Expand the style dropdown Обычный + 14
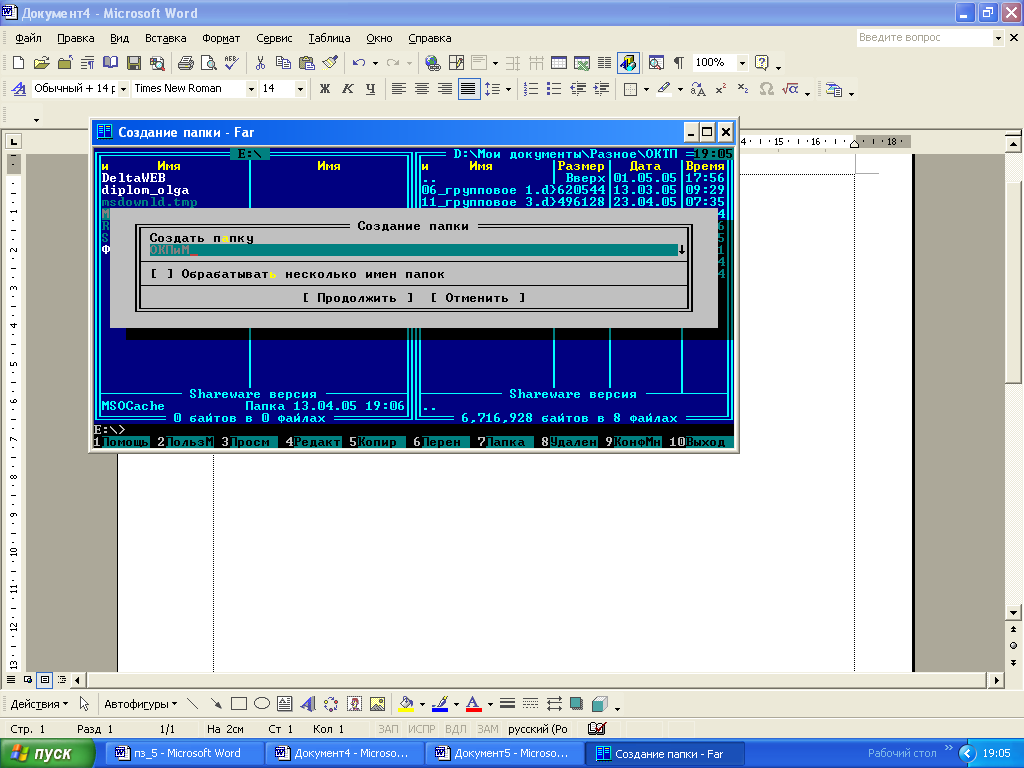 [123, 89]
